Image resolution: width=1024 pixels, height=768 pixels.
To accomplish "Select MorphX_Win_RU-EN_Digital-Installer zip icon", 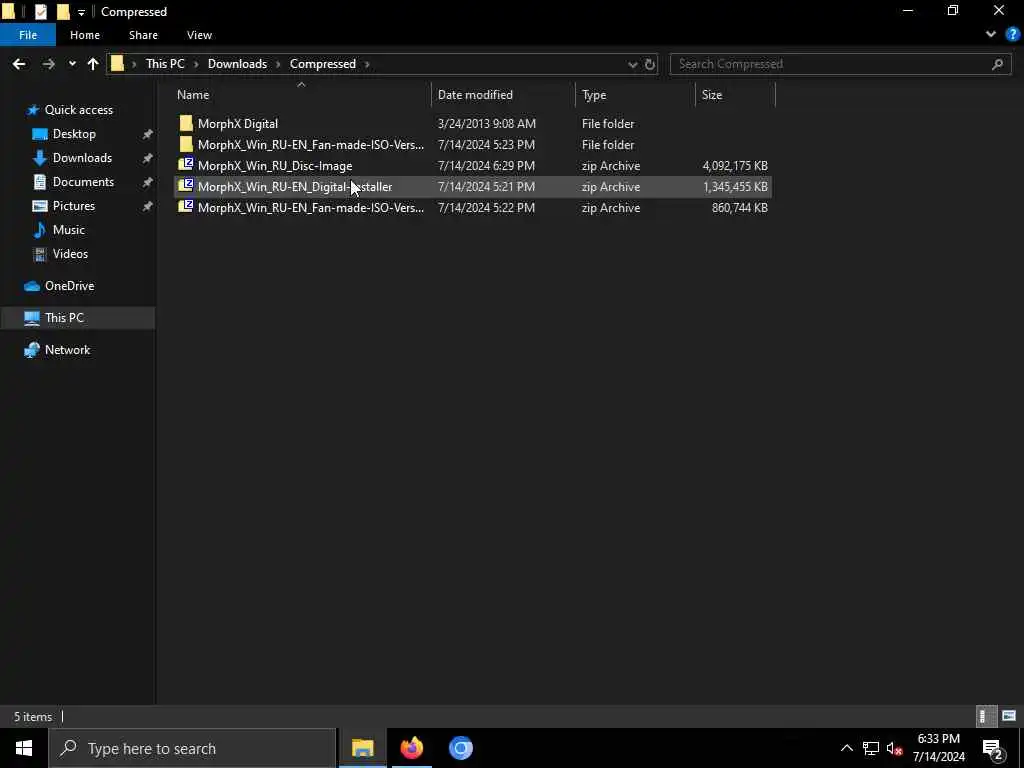I will tap(186, 185).
